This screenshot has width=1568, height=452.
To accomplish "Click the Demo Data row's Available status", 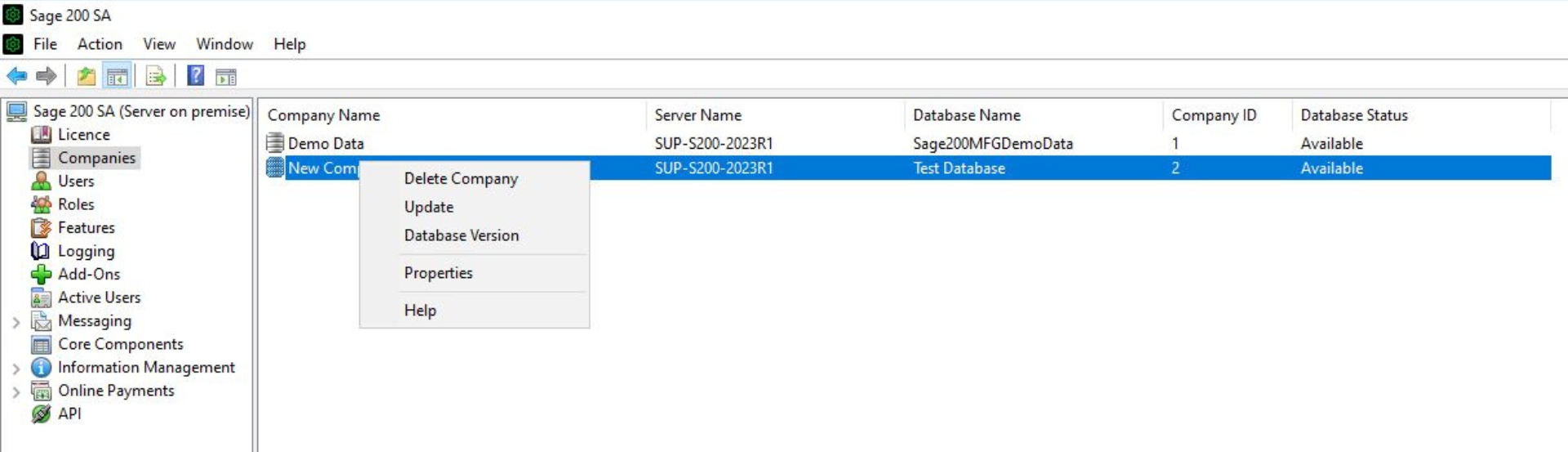I will pos(1332,143).
